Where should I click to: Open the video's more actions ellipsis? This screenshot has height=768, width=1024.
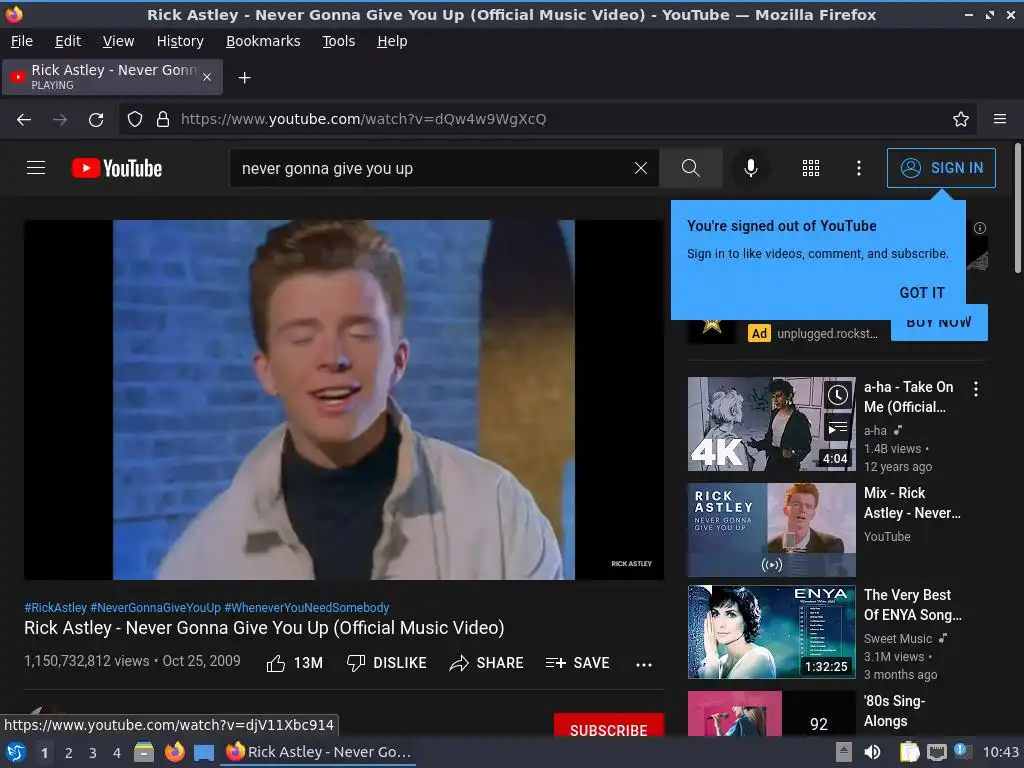pyautogui.click(x=644, y=664)
